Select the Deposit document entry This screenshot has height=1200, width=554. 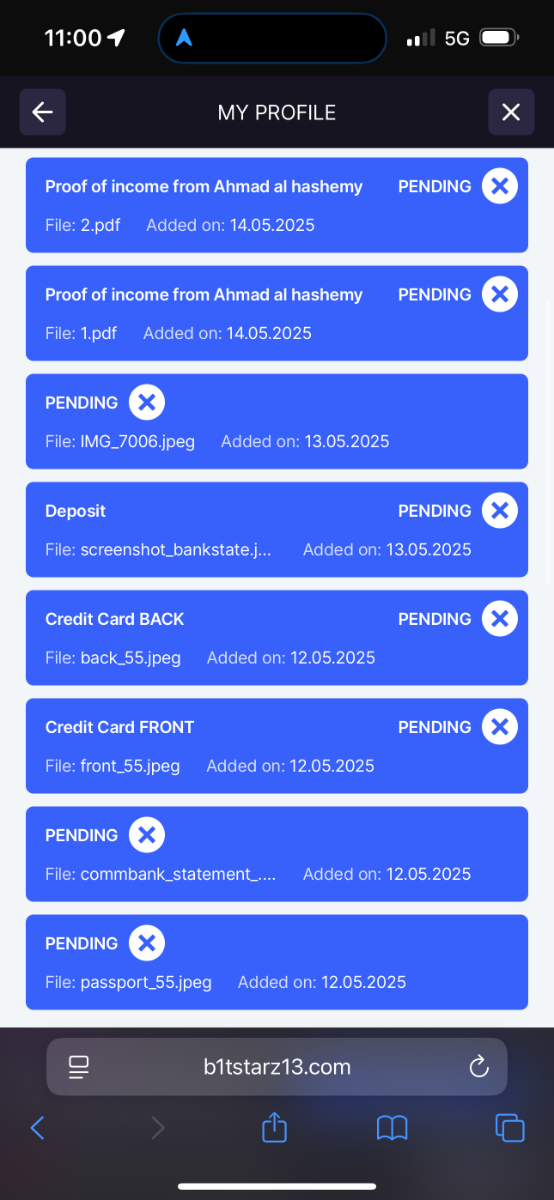[x=277, y=530]
